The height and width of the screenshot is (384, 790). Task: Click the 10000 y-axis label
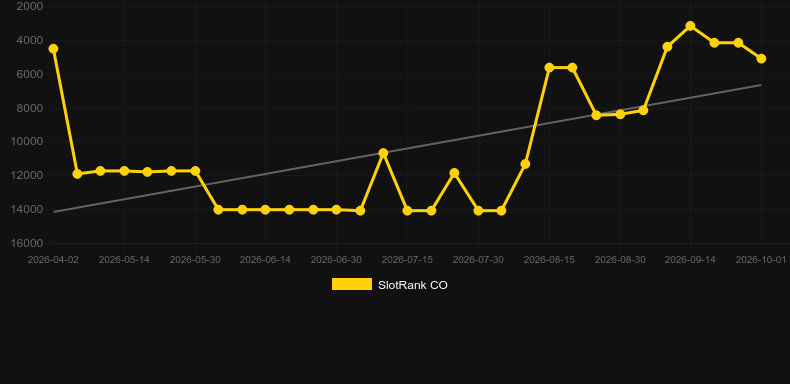27,142
